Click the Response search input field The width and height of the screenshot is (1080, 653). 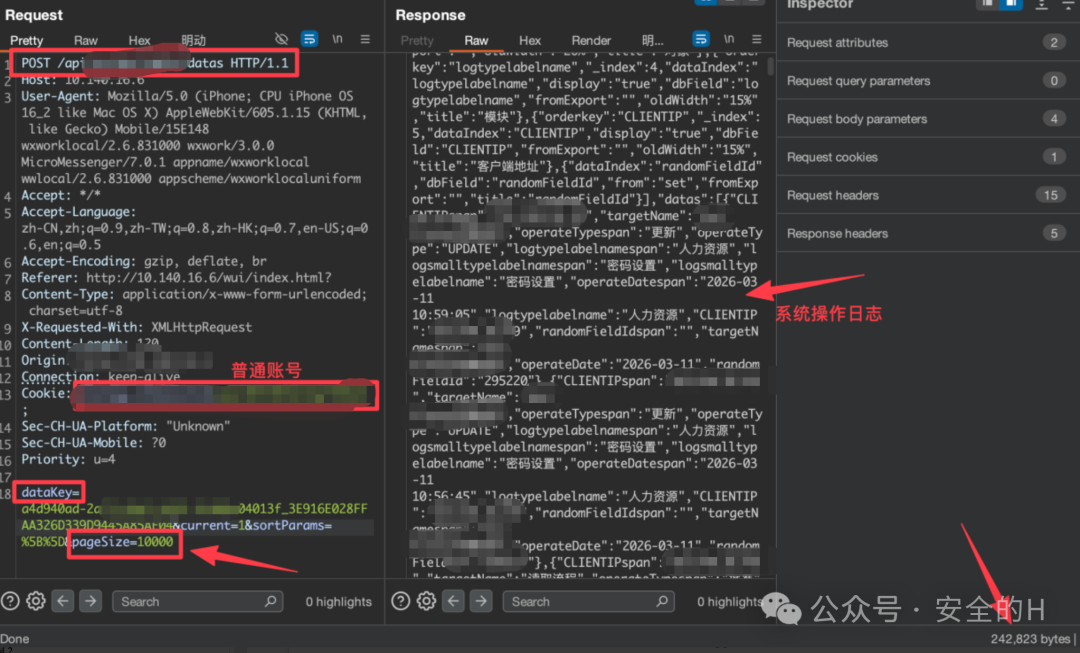pyautogui.click(x=588, y=601)
